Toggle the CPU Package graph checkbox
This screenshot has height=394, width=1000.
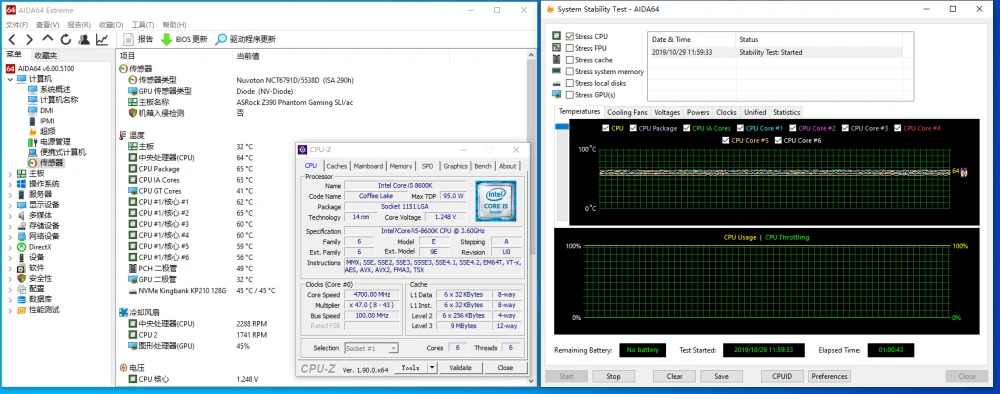(x=633, y=128)
